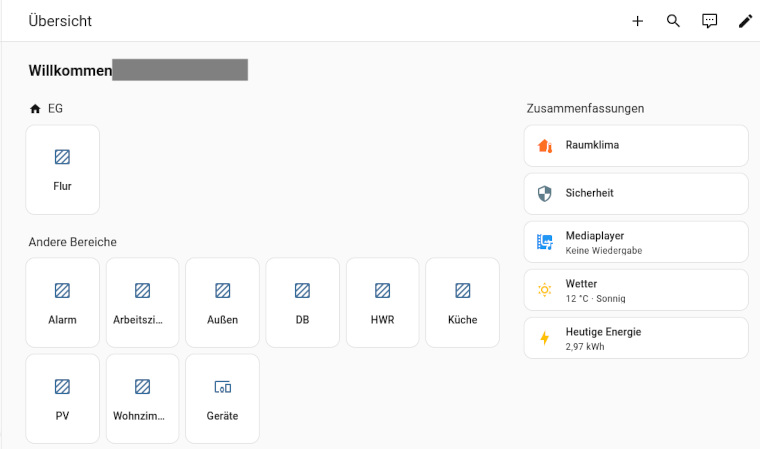The width and height of the screenshot is (760, 449).
Task: Open the Geräte devices card
Action: tap(222, 399)
